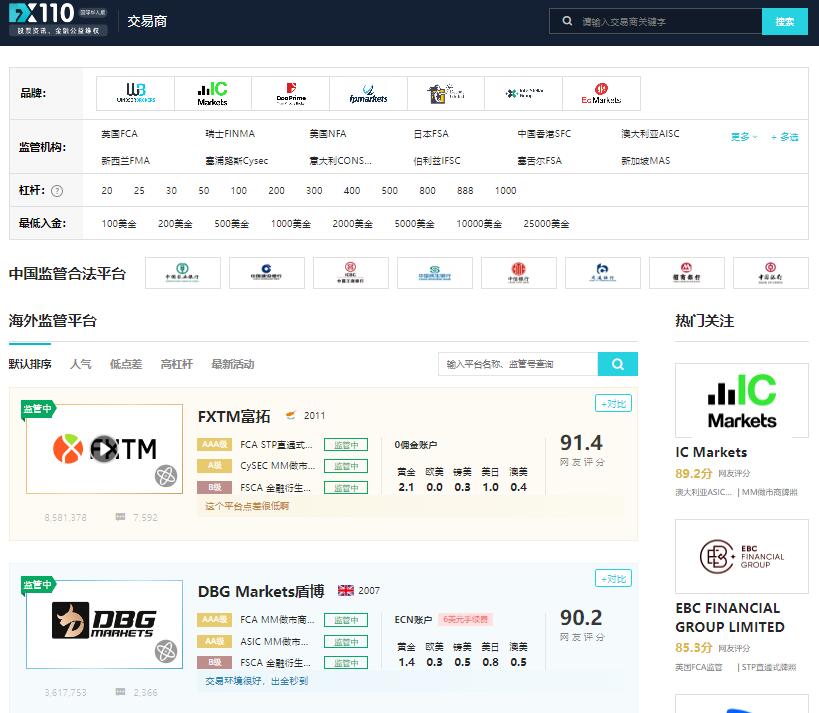The image size is (819, 713).
Task: Click the 搜索 button in header
Action: [784, 21]
